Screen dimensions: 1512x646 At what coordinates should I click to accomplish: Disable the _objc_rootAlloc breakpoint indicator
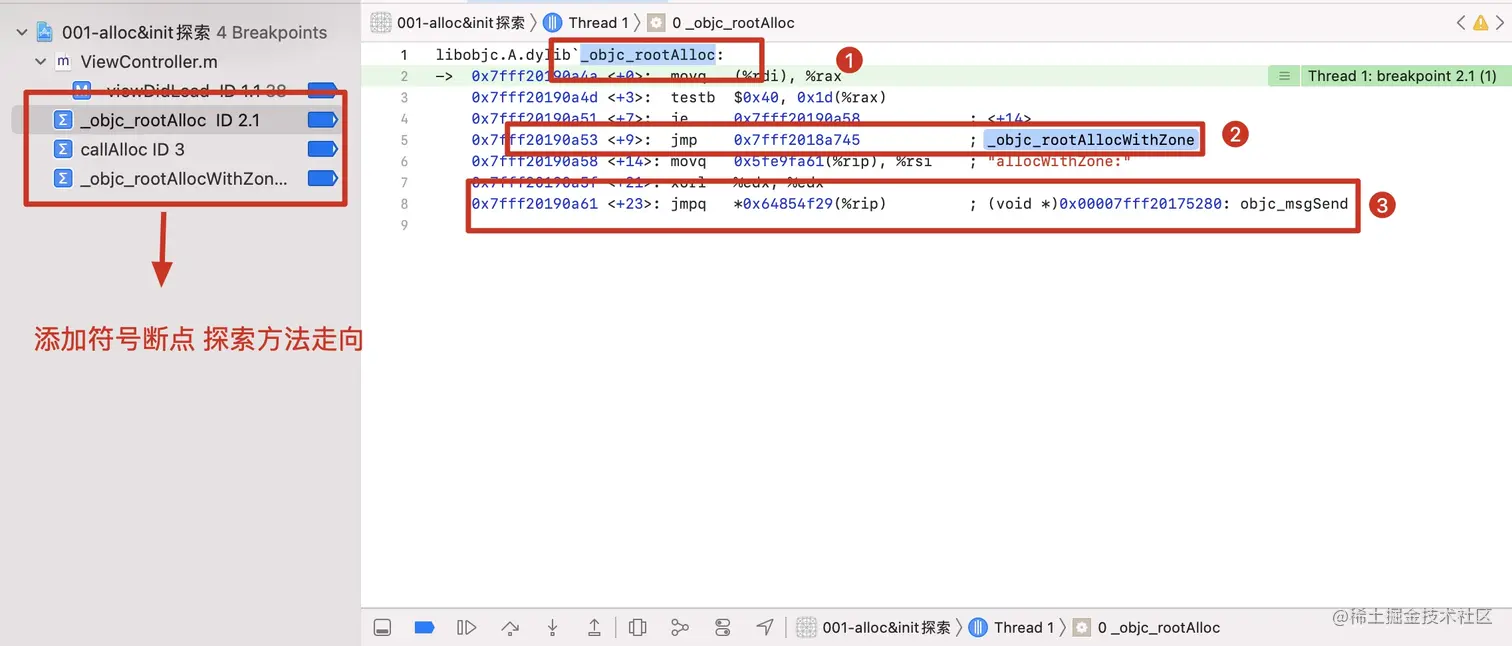click(x=322, y=120)
